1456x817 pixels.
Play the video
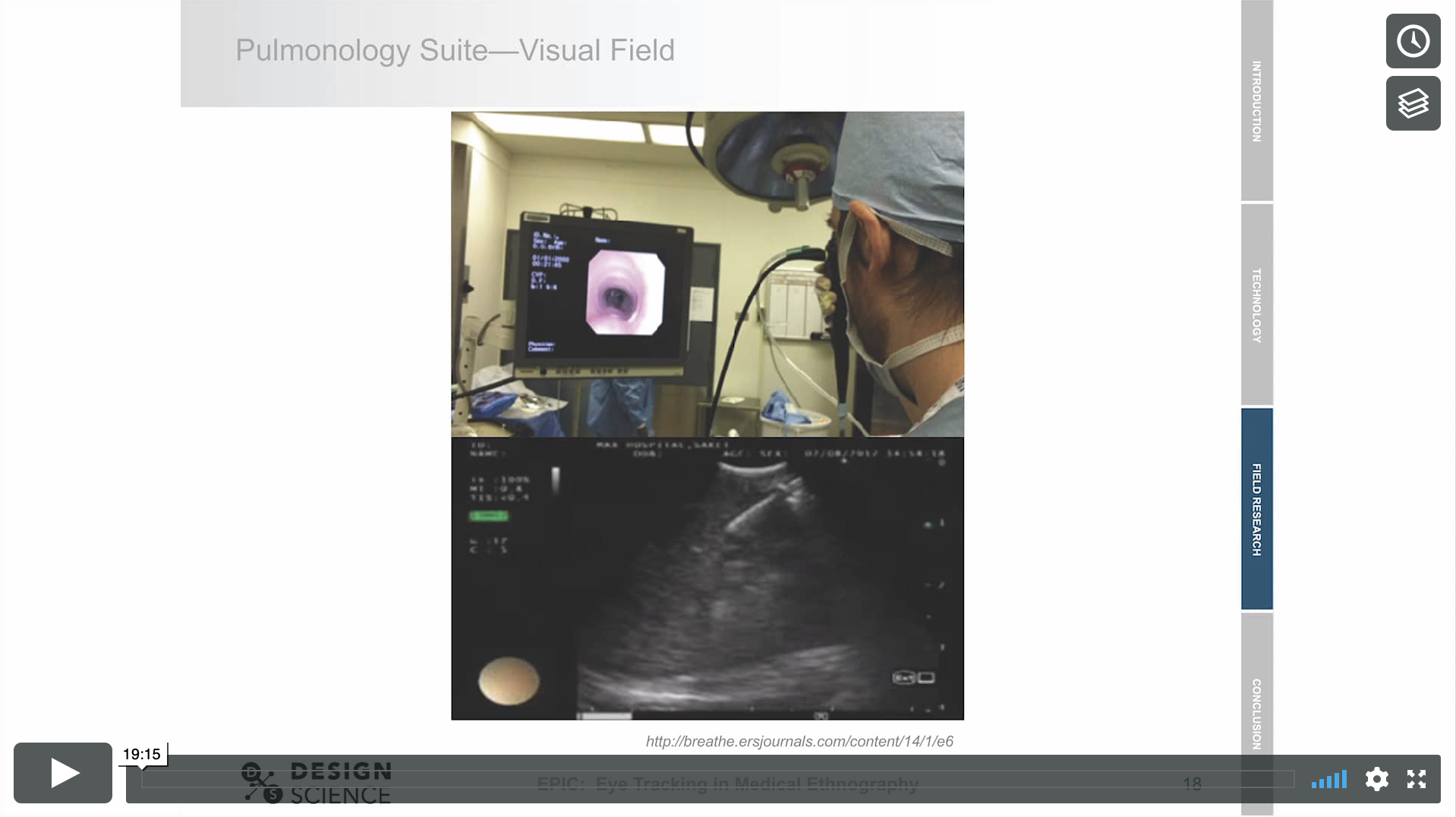63,773
